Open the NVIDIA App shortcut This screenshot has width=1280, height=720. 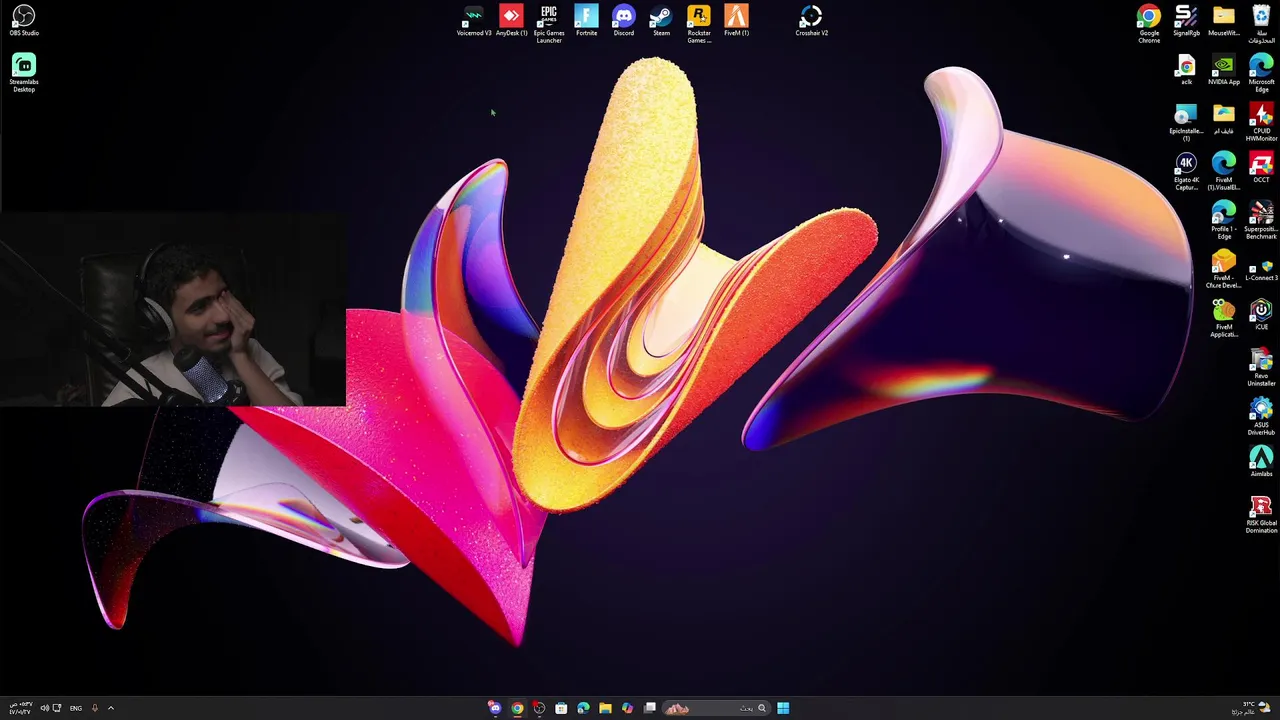(1224, 71)
